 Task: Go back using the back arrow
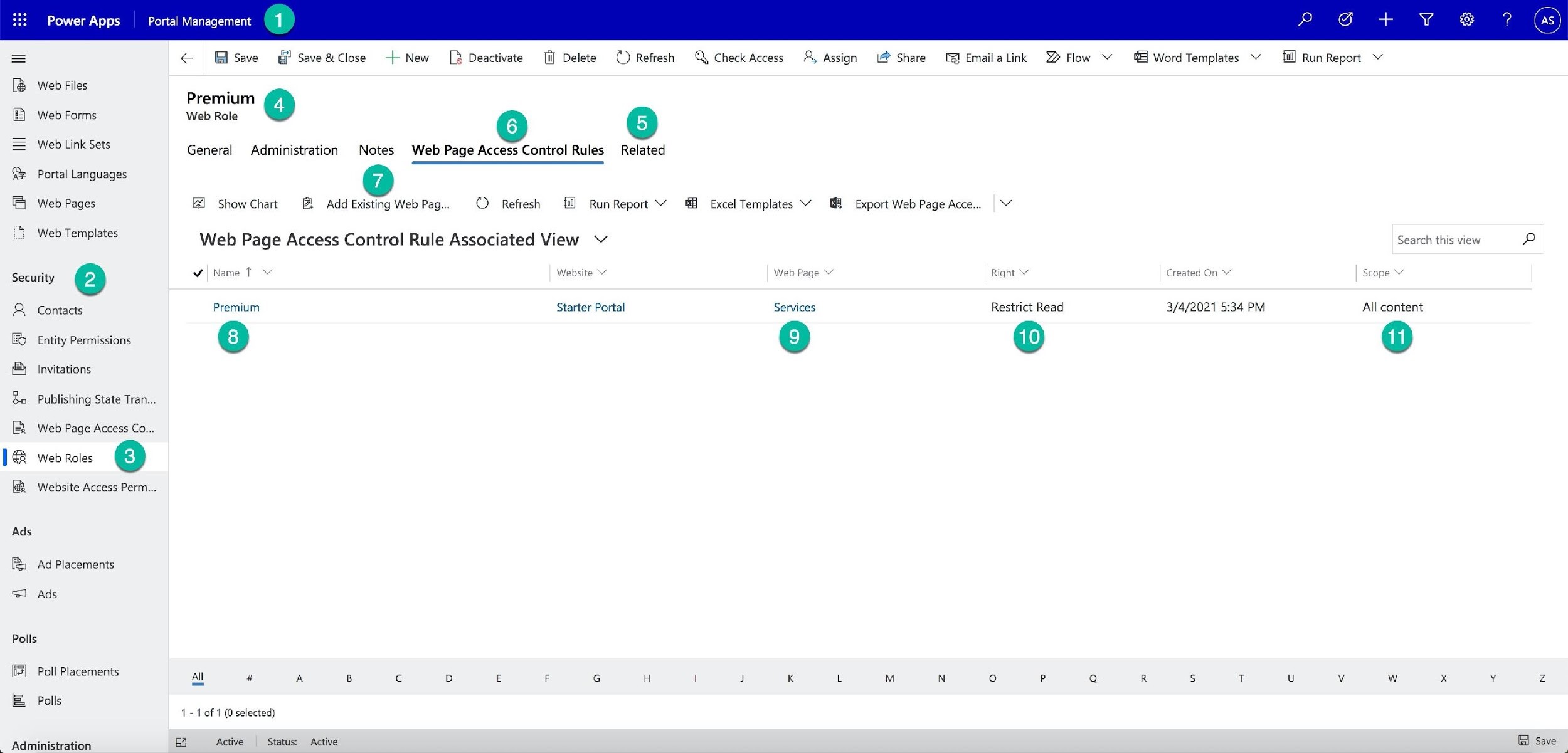point(186,58)
